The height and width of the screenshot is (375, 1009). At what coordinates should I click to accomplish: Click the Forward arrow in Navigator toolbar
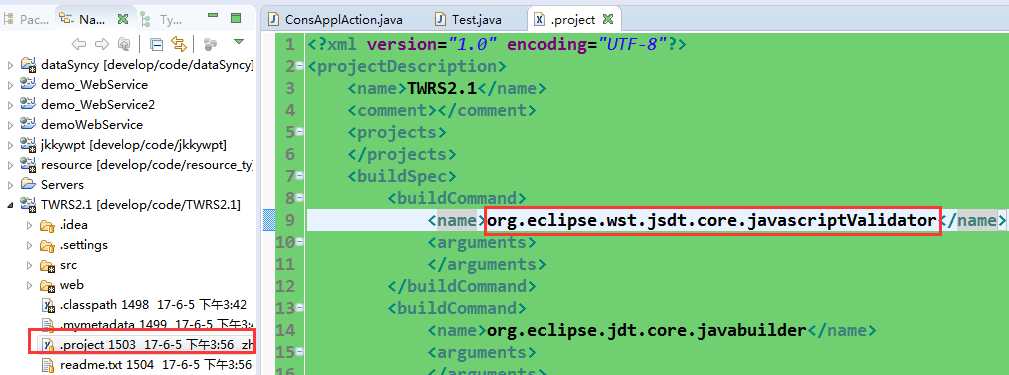tap(102, 44)
